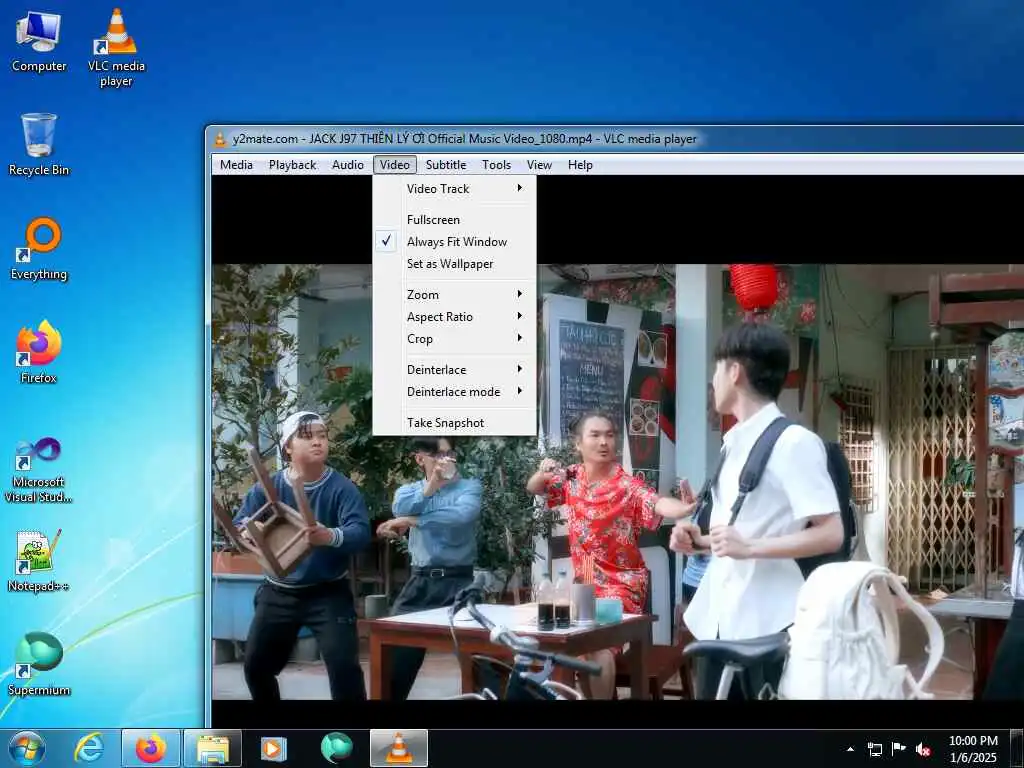
Task: Open the Action Center flag icon
Action: (899, 749)
